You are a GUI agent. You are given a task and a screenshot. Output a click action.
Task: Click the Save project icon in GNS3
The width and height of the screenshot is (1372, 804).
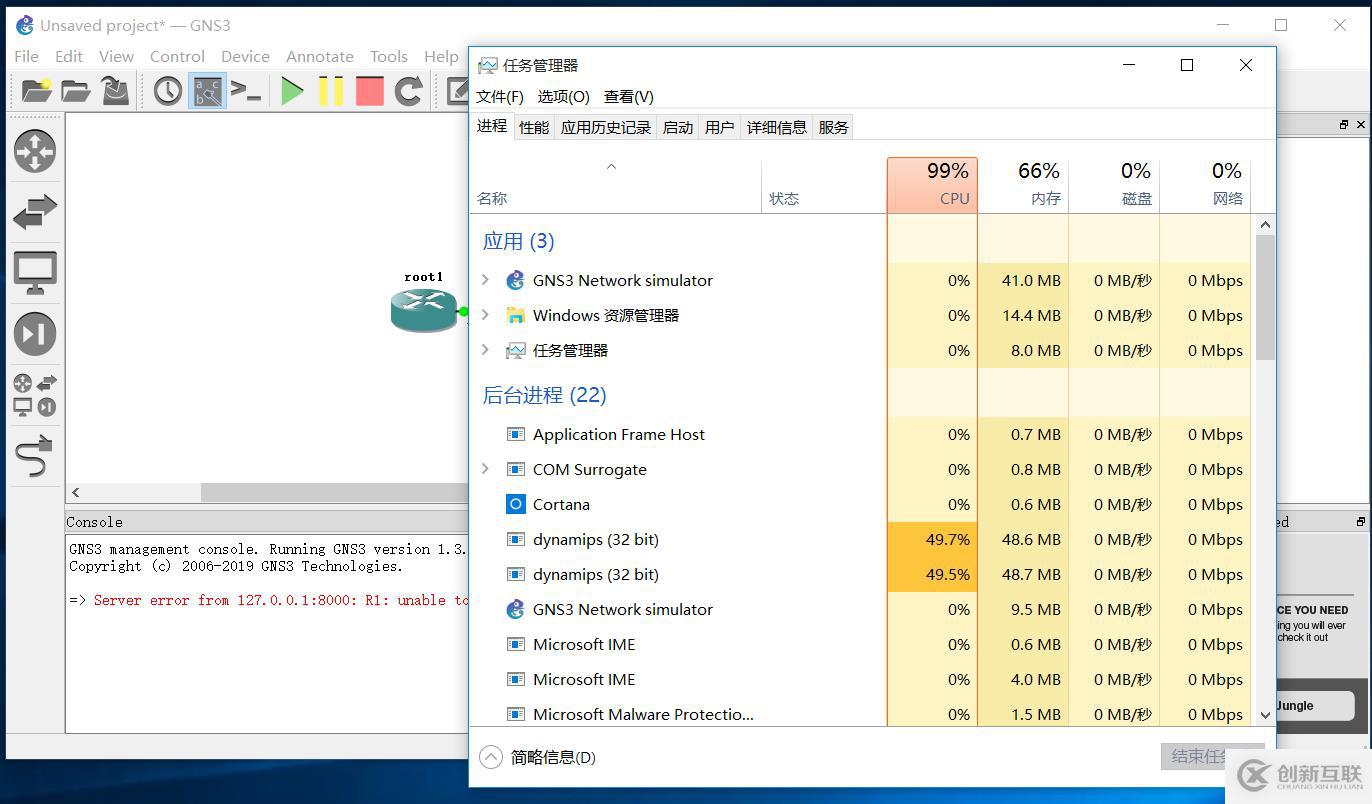click(115, 91)
